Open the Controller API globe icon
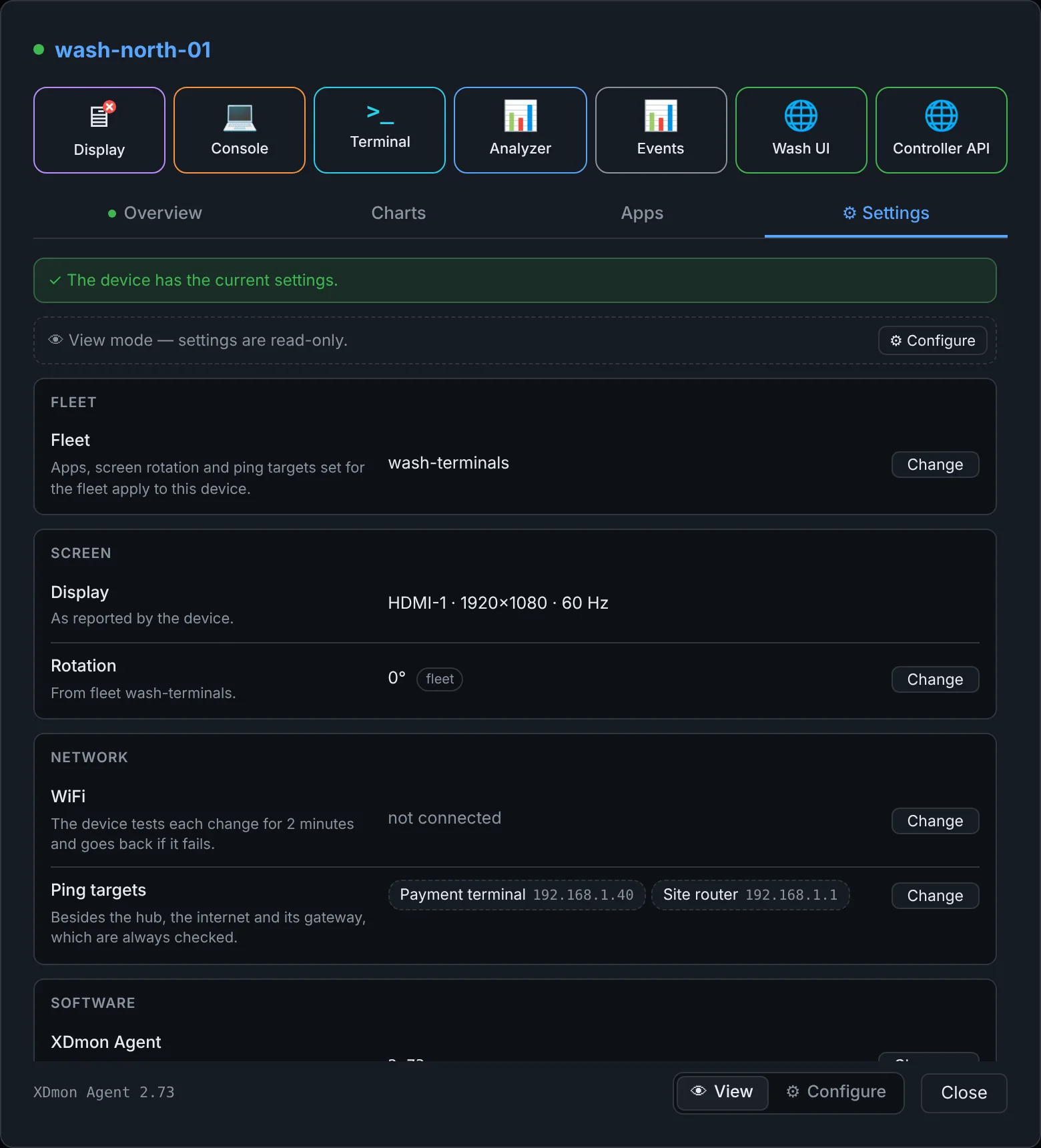 click(942, 115)
